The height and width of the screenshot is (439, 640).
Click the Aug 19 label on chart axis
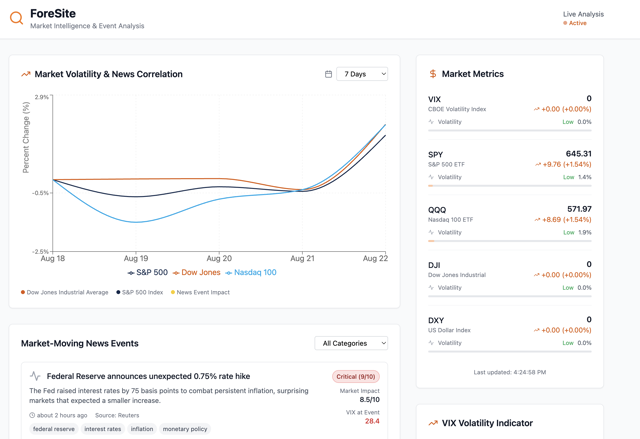click(x=136, y=259)
